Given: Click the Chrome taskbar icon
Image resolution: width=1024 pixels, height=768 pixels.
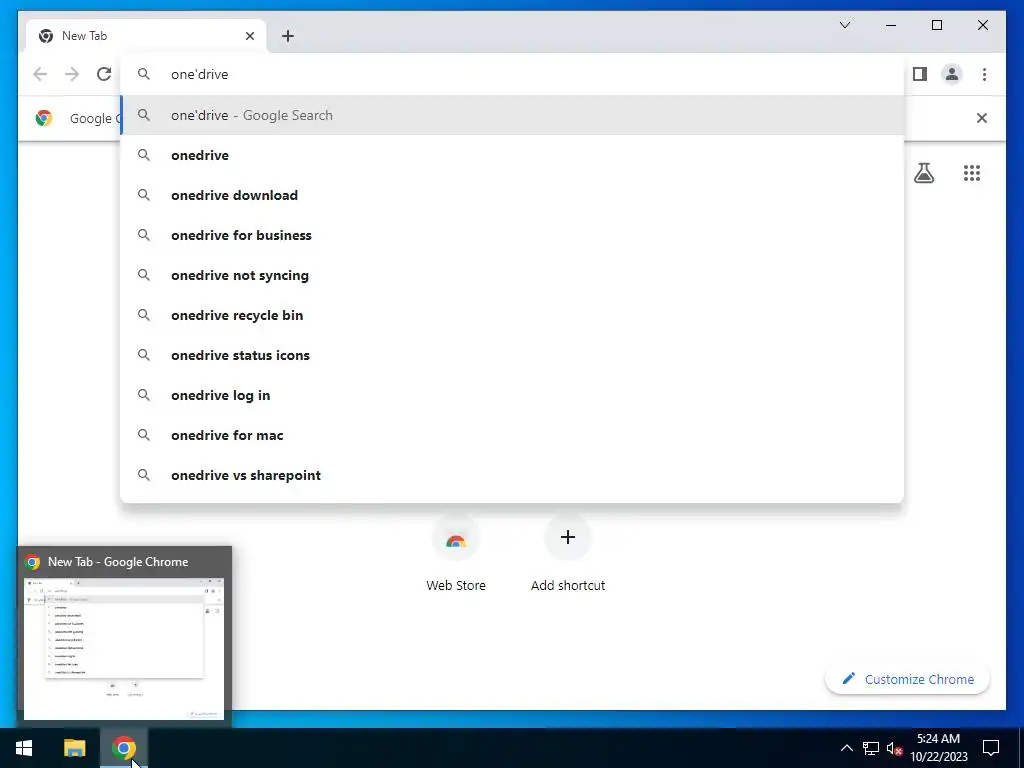Looking at the screenshot, I should [123, 748].
